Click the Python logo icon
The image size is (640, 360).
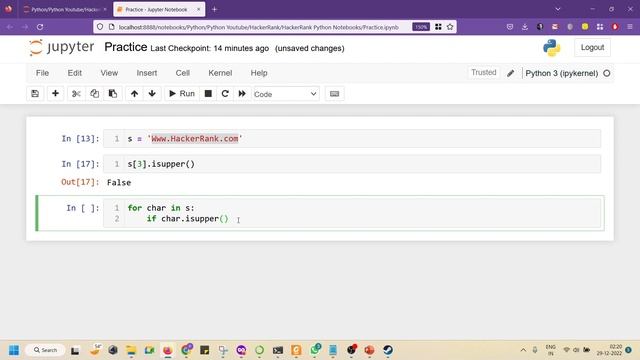pyautogui.click(x=552, y=48)
